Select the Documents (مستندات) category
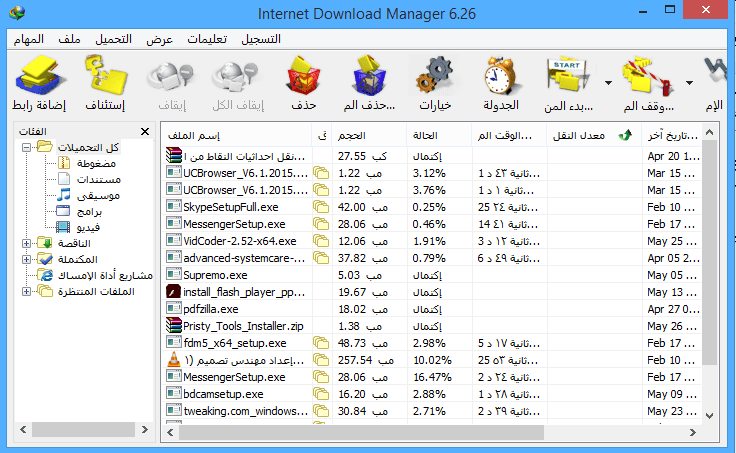736x453 pixels. click(x=99, y=179)
